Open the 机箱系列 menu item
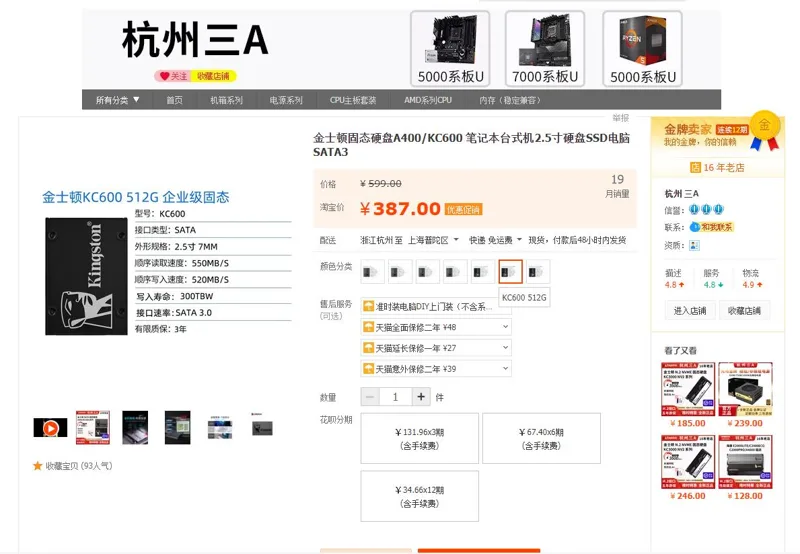This screenshot has width=800, height=554. [227, 100]
